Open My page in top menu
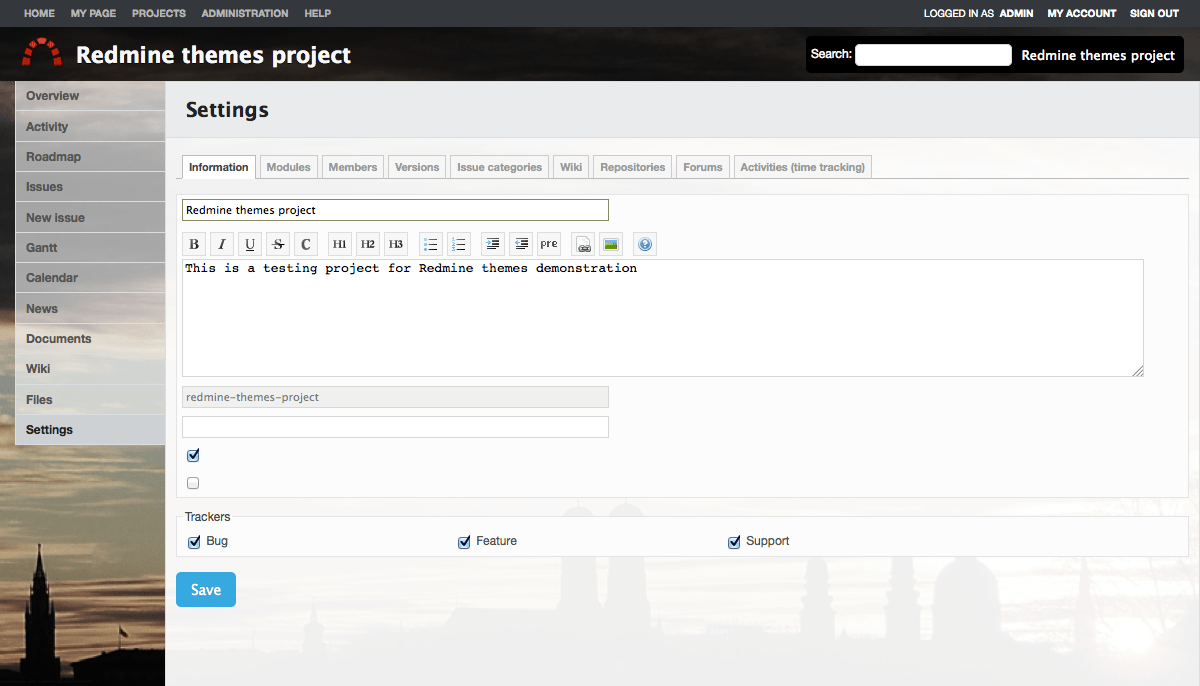The height and width of the screenshot is (686, 1200). (x=93, y=13)
